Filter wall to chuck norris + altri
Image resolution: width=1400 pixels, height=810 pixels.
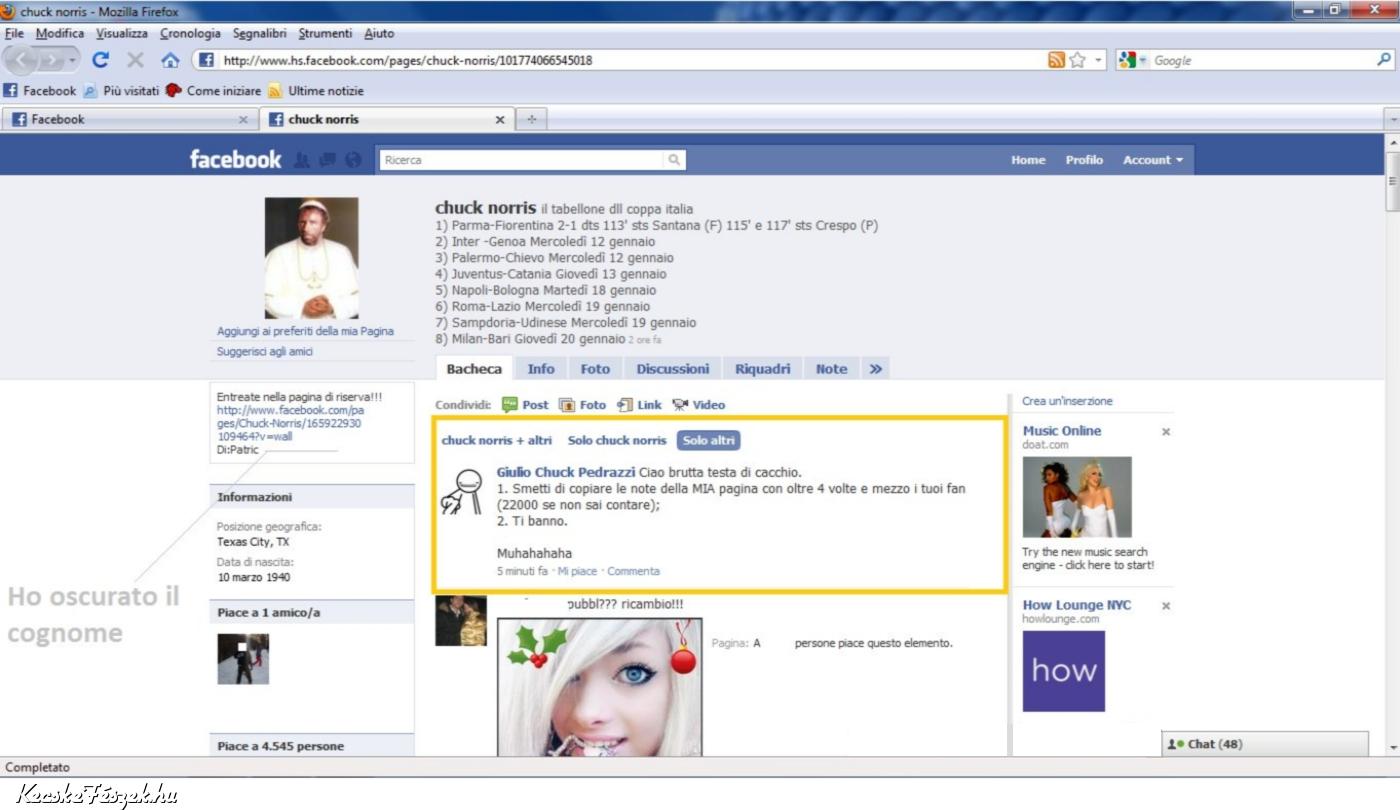[x=497, y=440]
